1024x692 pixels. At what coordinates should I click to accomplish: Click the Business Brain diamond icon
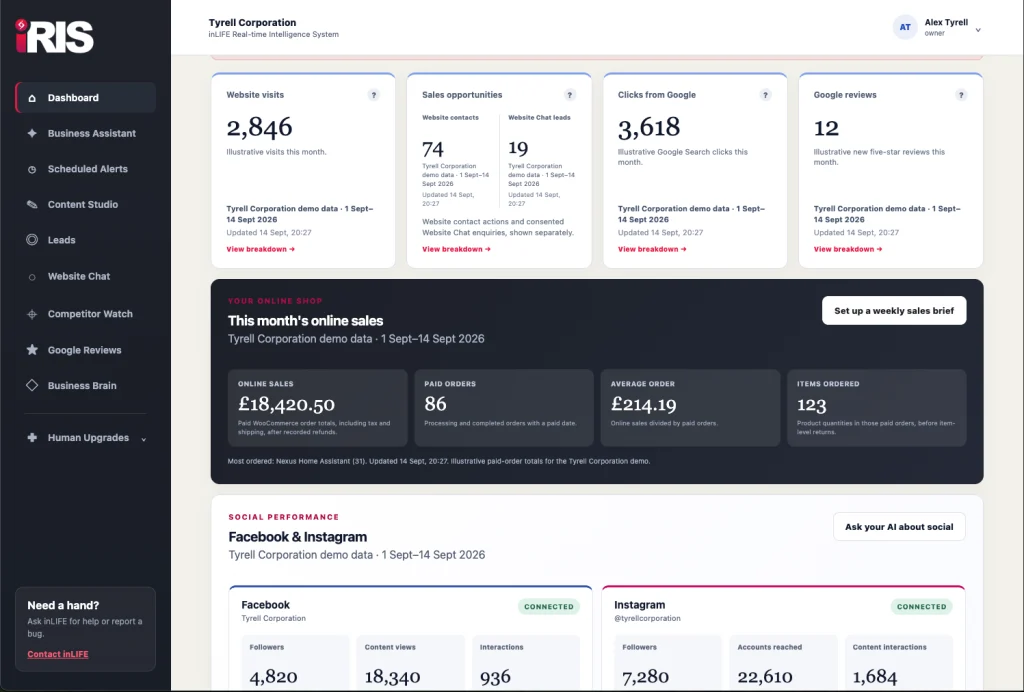pyautogui.click(x=32, y=385)
